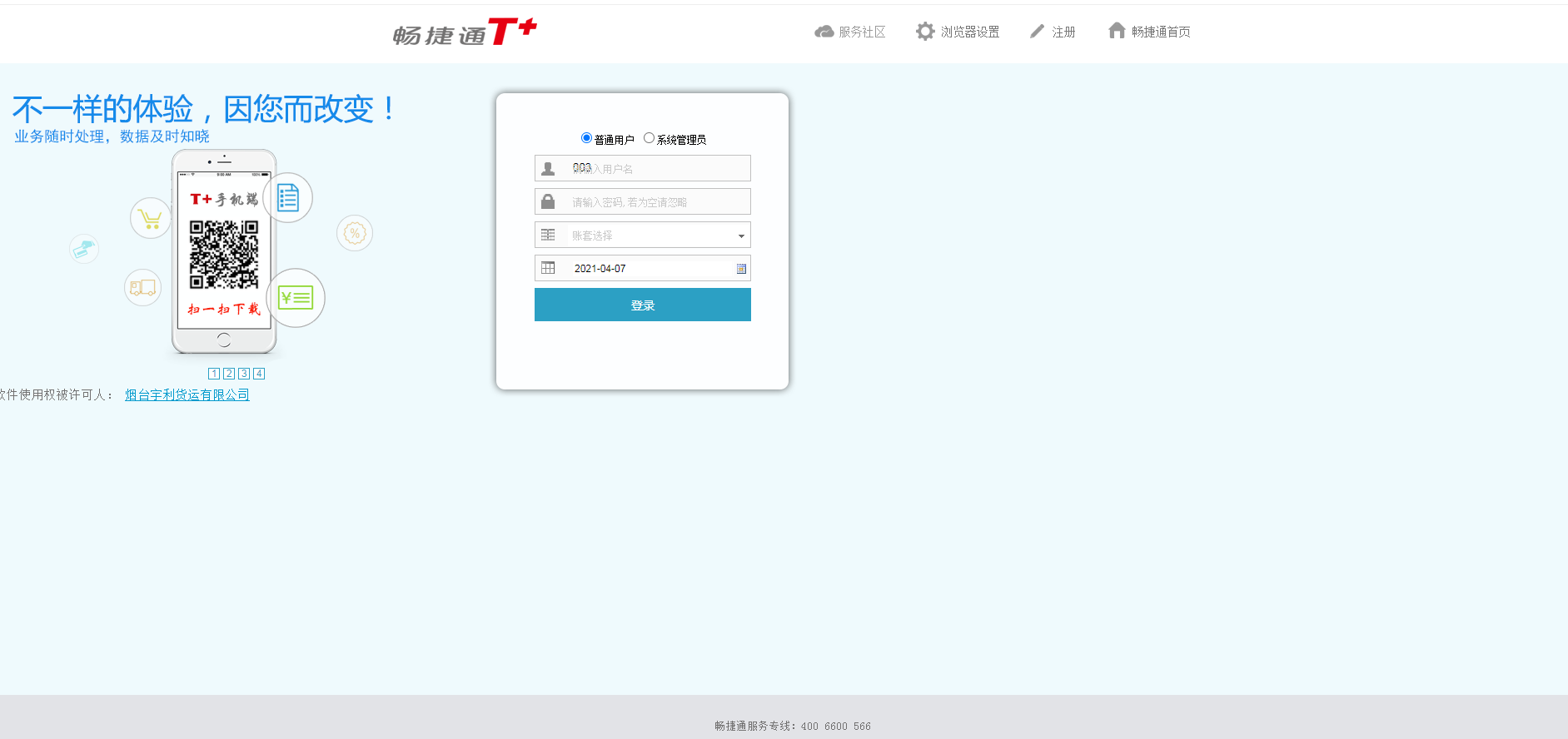Click the 畅捷通服务专线 footer text
Viewport: 1568px width, 739px height.
coord(793,726)
